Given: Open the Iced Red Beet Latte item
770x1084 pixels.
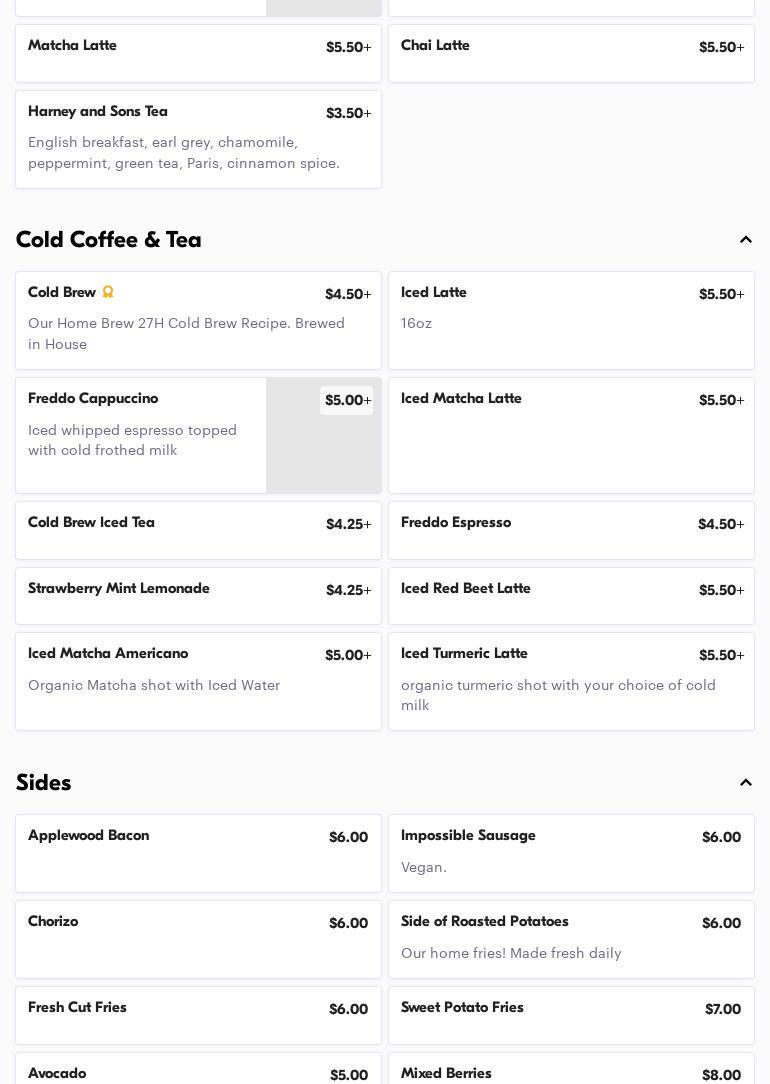Looking at the screenshot, I should [571, 596].
